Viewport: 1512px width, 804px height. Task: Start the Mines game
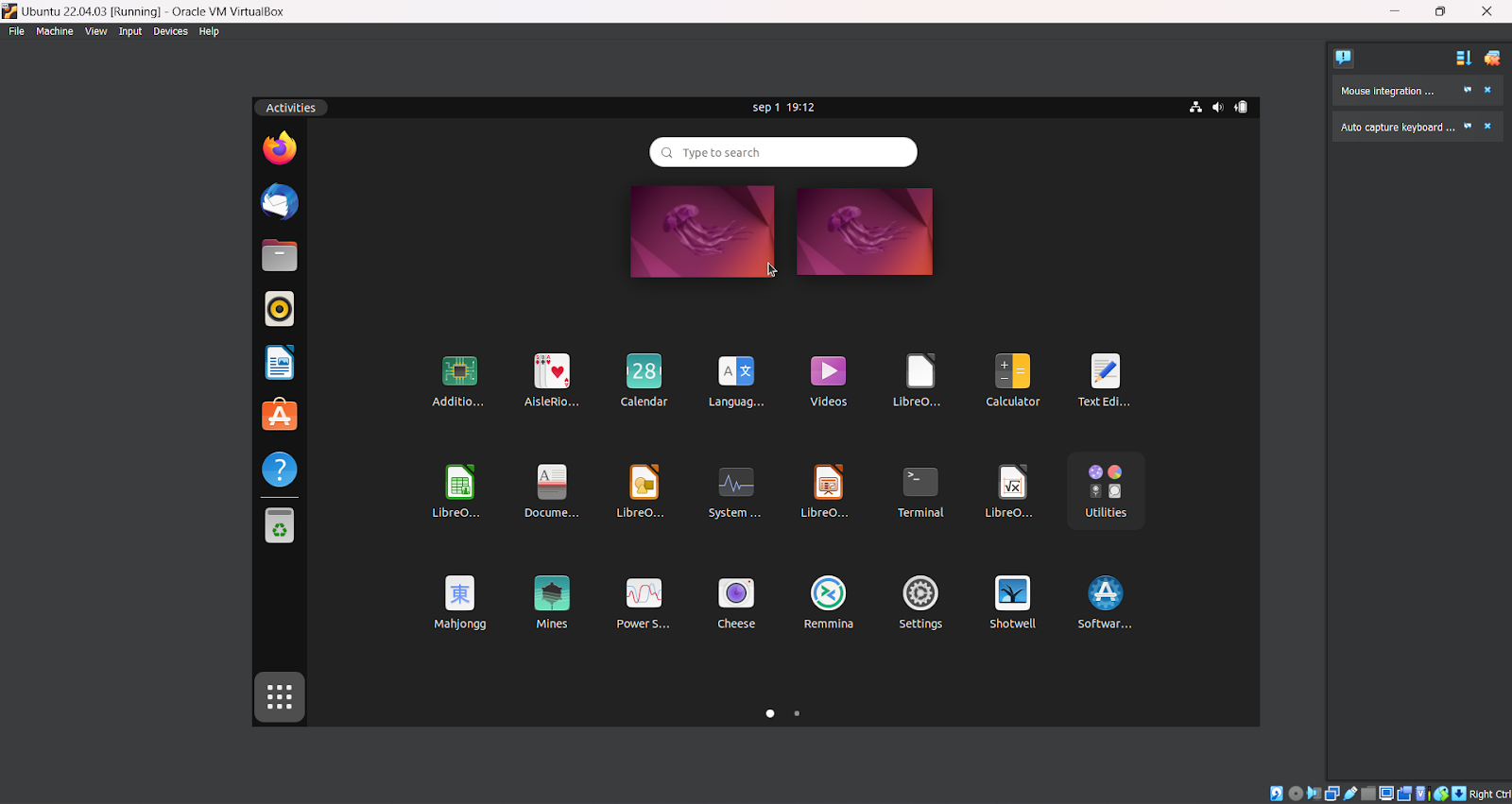click(552, 602)
